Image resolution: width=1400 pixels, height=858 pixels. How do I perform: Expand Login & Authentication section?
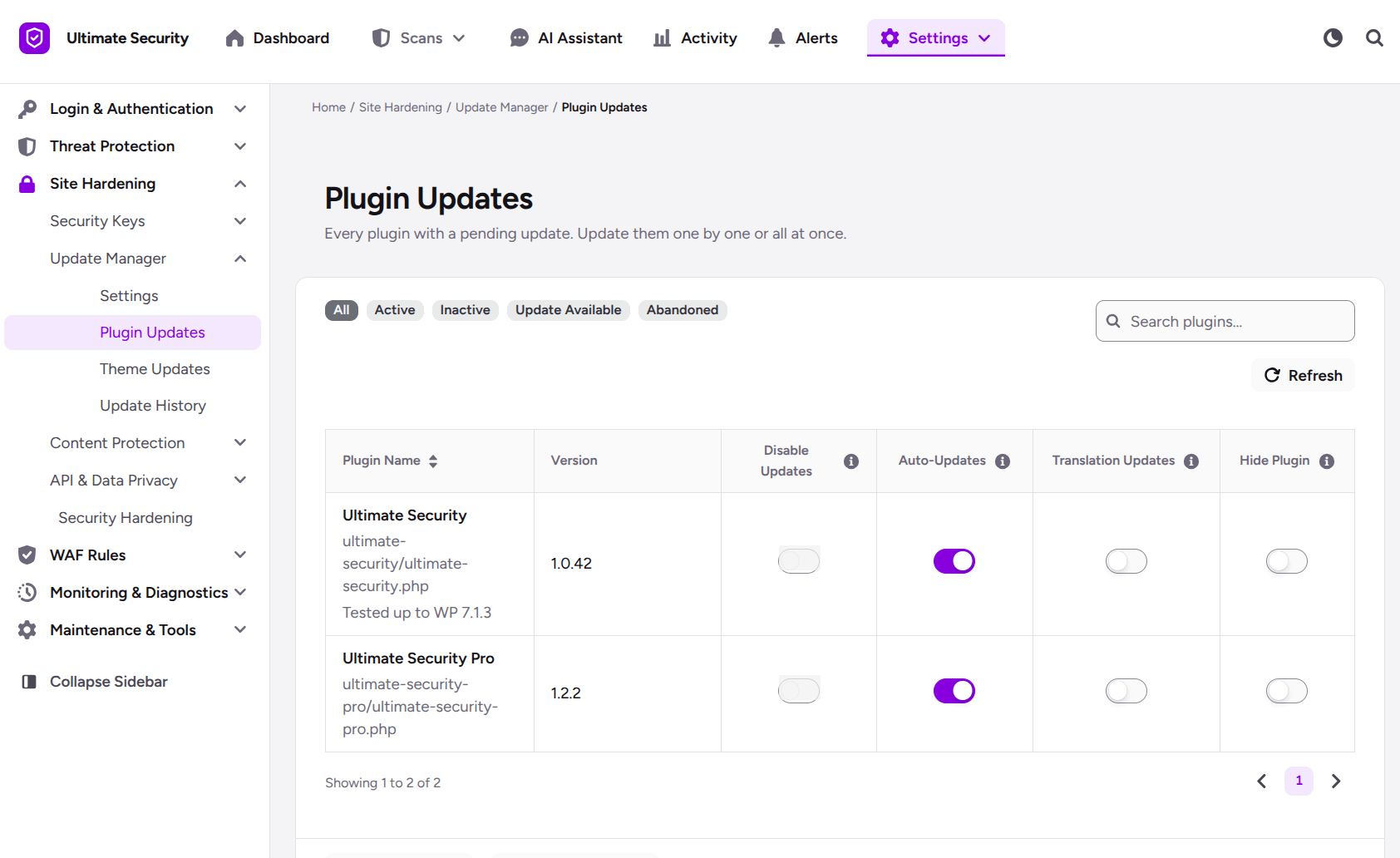click(x=133, y=109)
